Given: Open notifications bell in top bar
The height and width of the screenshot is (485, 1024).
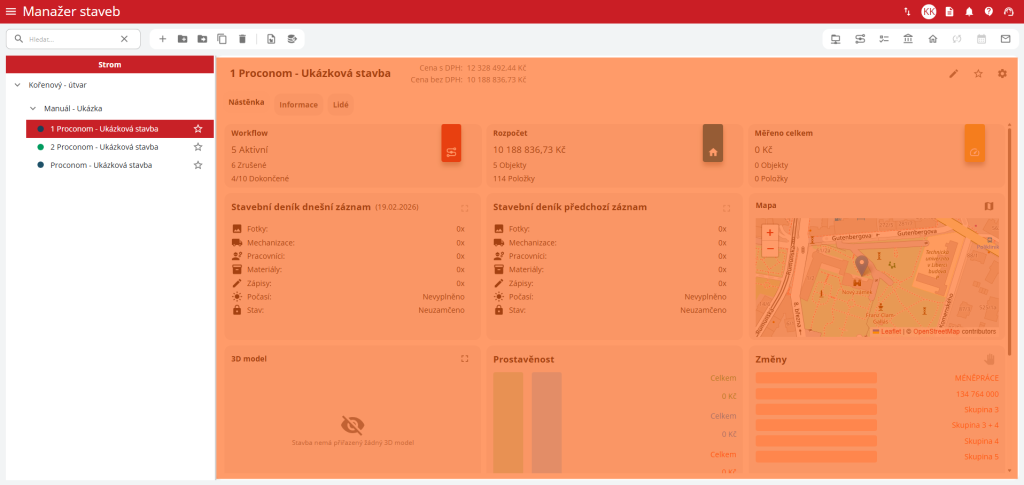Looking at the screenshot, I should click(x=969, y=11).
